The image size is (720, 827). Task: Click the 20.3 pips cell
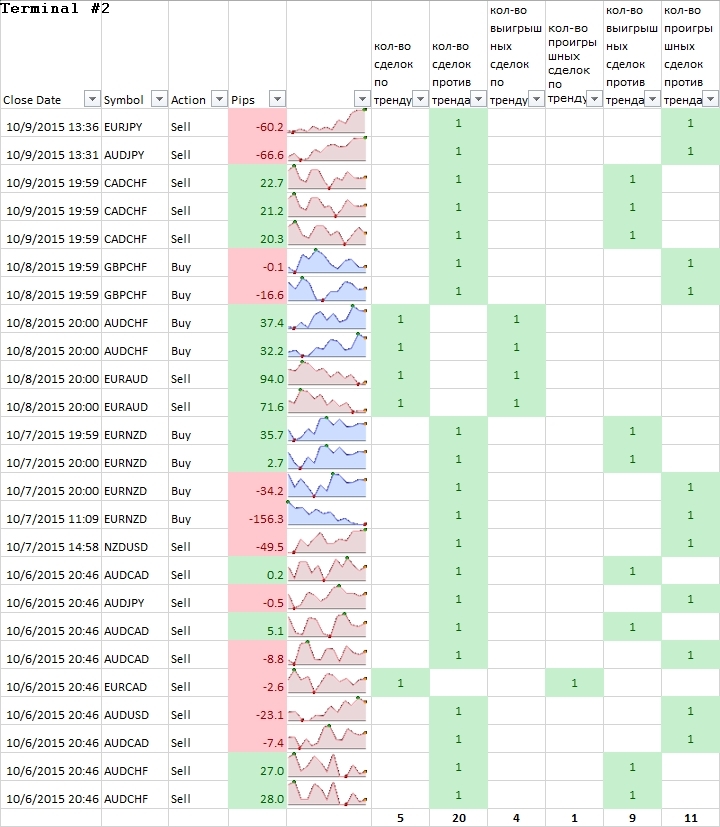(x=257, y=235)
